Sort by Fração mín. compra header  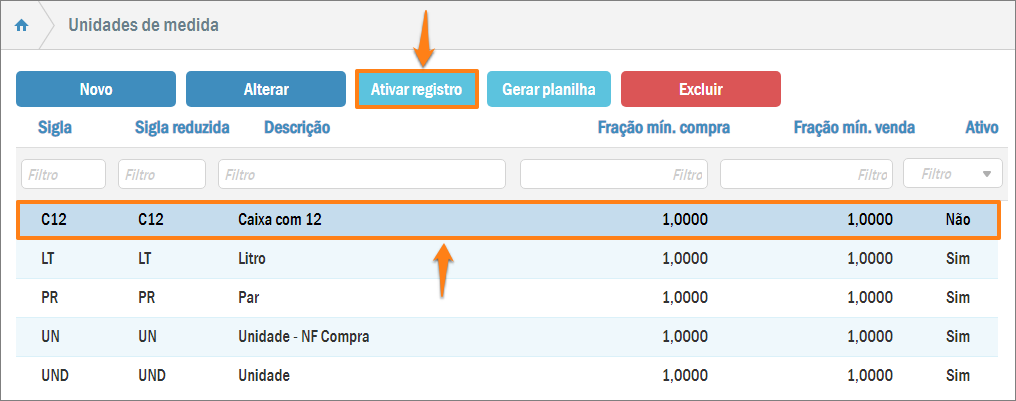[x=663, y=127]
